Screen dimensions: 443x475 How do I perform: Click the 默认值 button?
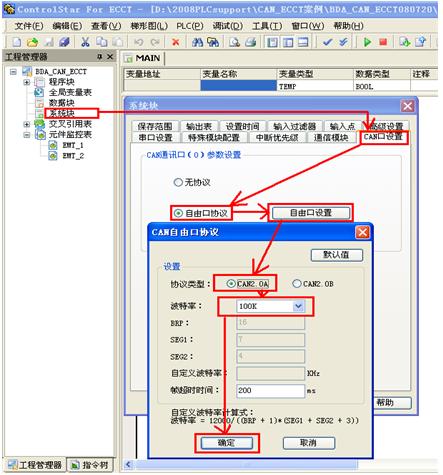click(x=337, y=255)
